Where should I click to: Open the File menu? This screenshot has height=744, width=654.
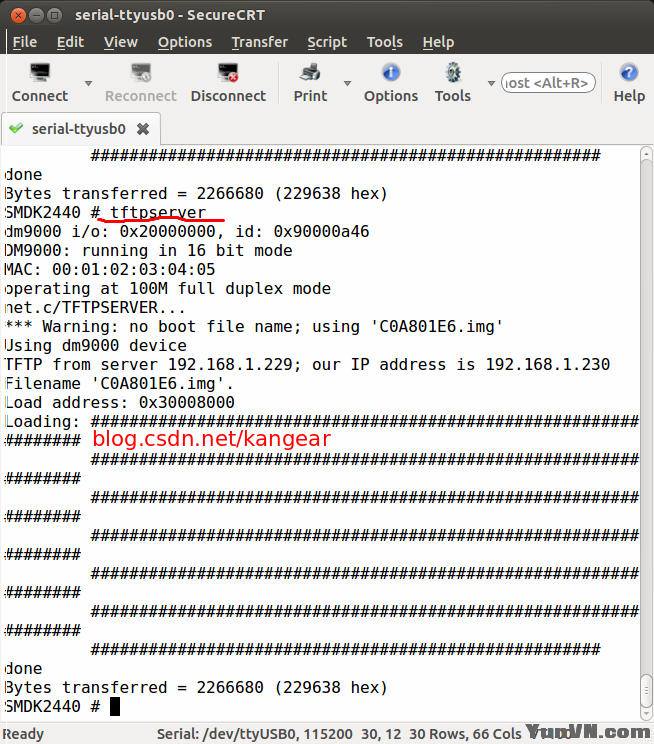point(25,42)
